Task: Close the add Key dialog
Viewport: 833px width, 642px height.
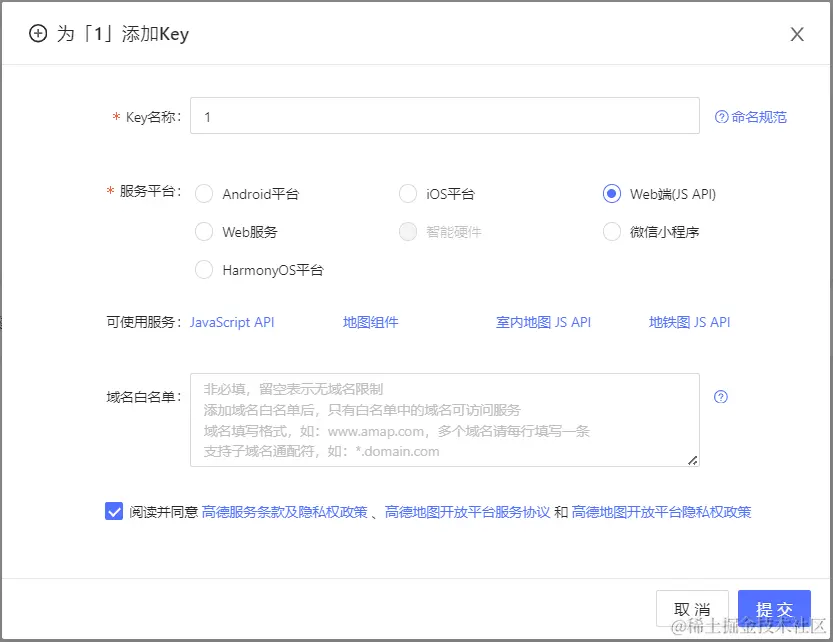Action: tap(797, 35)
